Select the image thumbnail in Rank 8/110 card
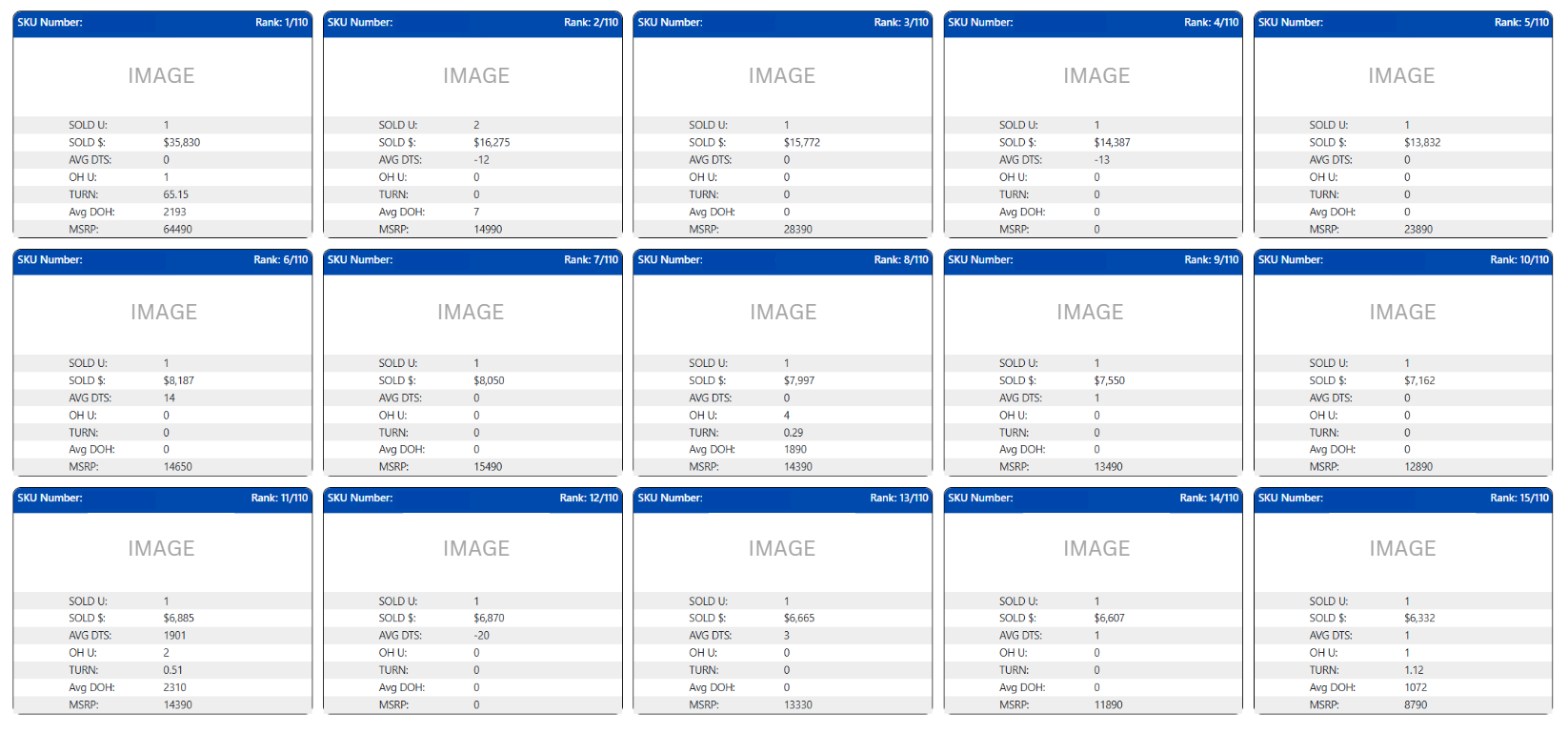 click(x=782, y=313)
